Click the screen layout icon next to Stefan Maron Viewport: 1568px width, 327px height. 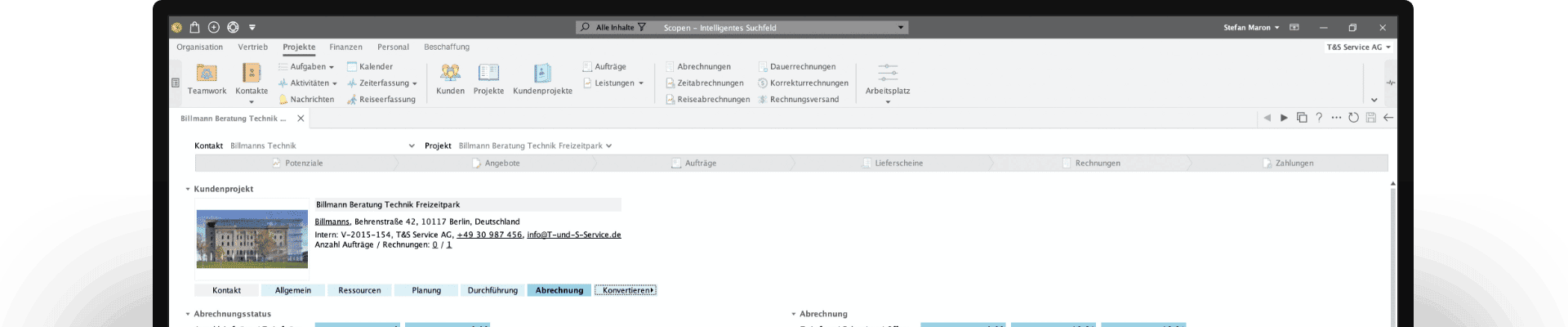coord(1294,27)
